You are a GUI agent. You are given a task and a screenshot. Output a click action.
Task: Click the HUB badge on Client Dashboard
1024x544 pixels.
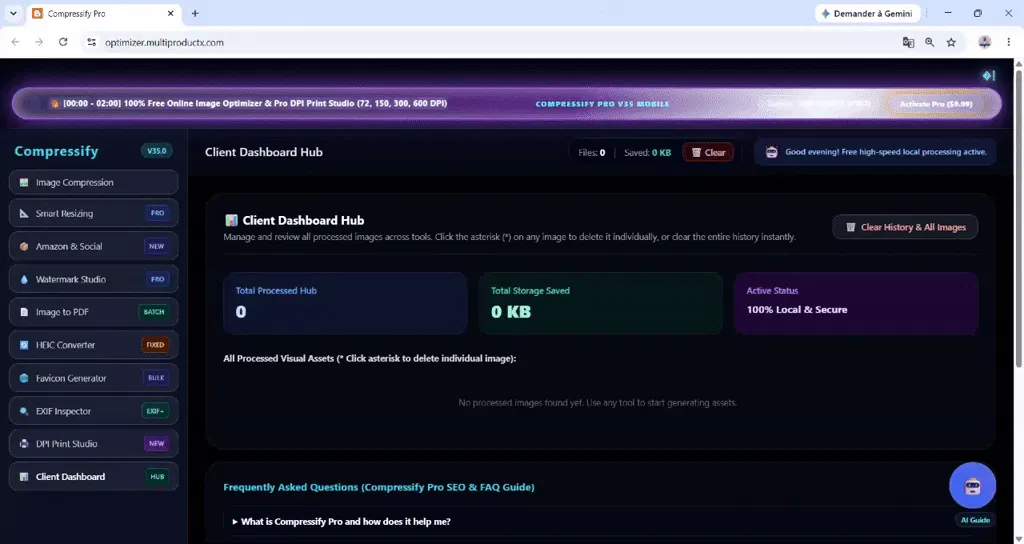[x=157, y=477]
